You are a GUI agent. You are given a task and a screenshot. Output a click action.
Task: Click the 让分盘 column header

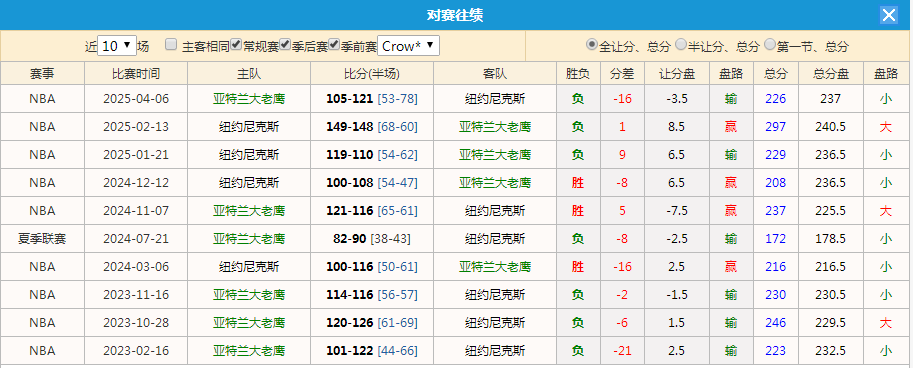[677, 73]
